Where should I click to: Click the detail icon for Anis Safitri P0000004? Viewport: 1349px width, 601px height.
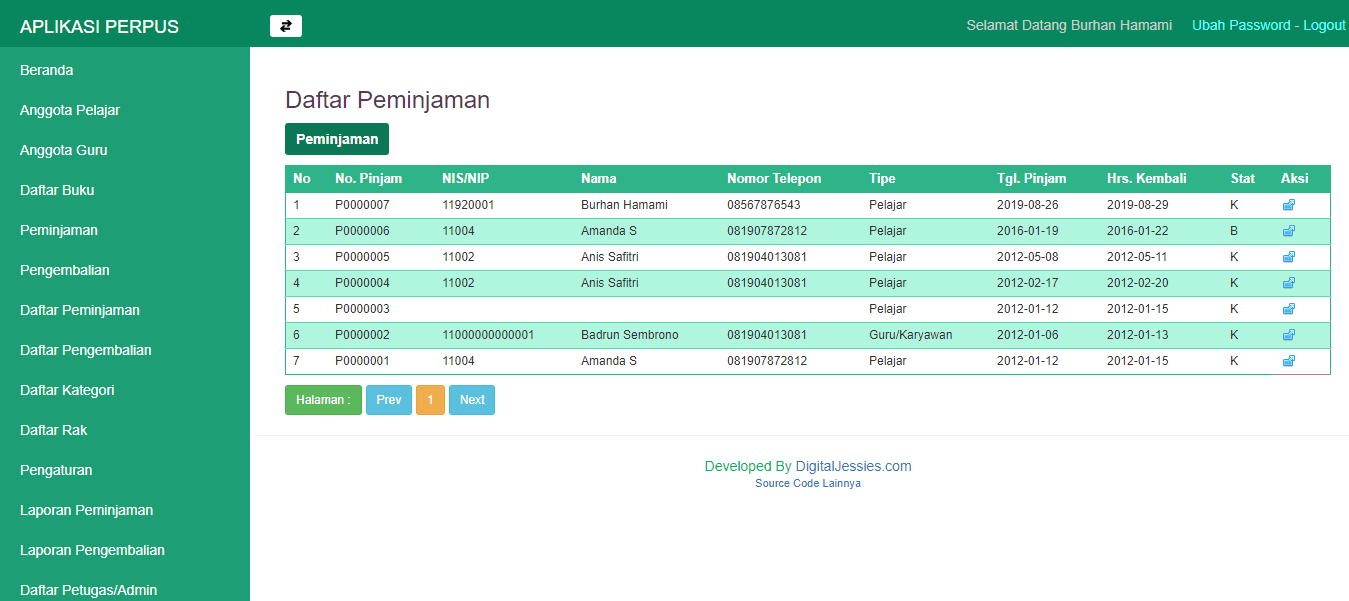pos(1288,282)
